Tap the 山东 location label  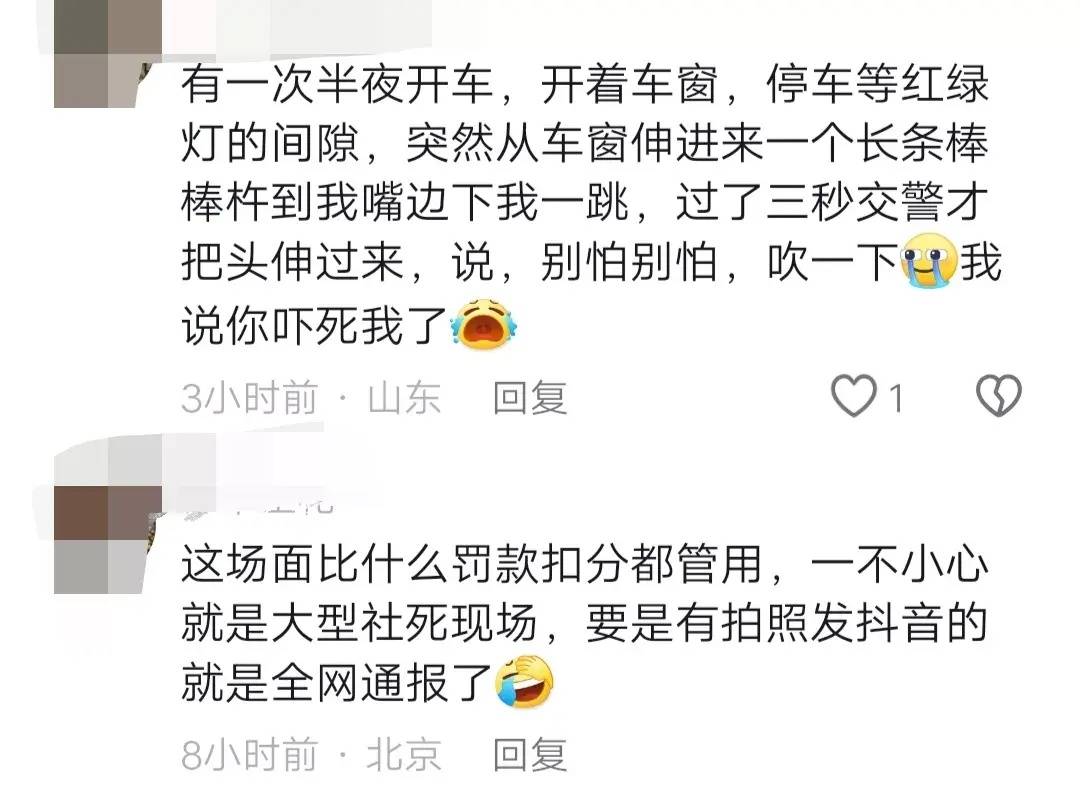(404, 398)
